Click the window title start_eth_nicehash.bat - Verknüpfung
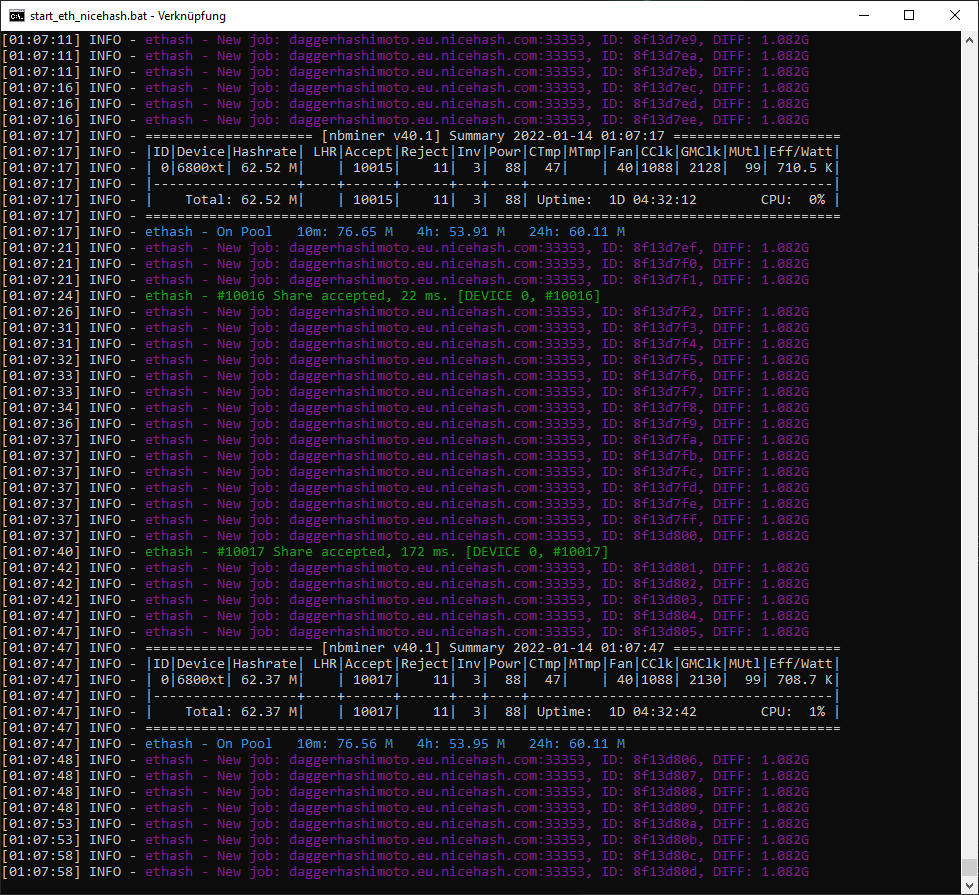 [x=128, y=16]
